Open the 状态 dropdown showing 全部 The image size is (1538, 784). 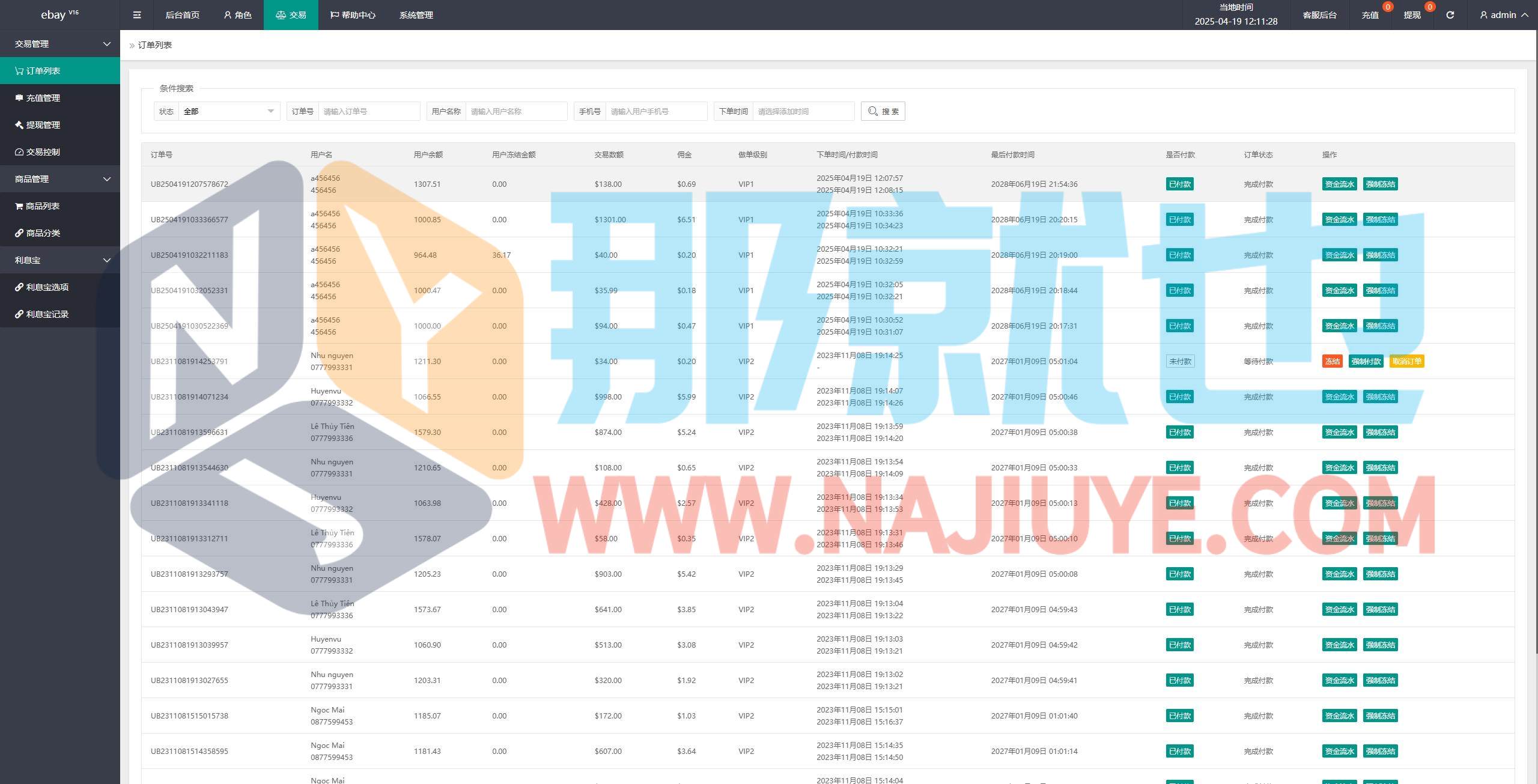coord(228,111)
